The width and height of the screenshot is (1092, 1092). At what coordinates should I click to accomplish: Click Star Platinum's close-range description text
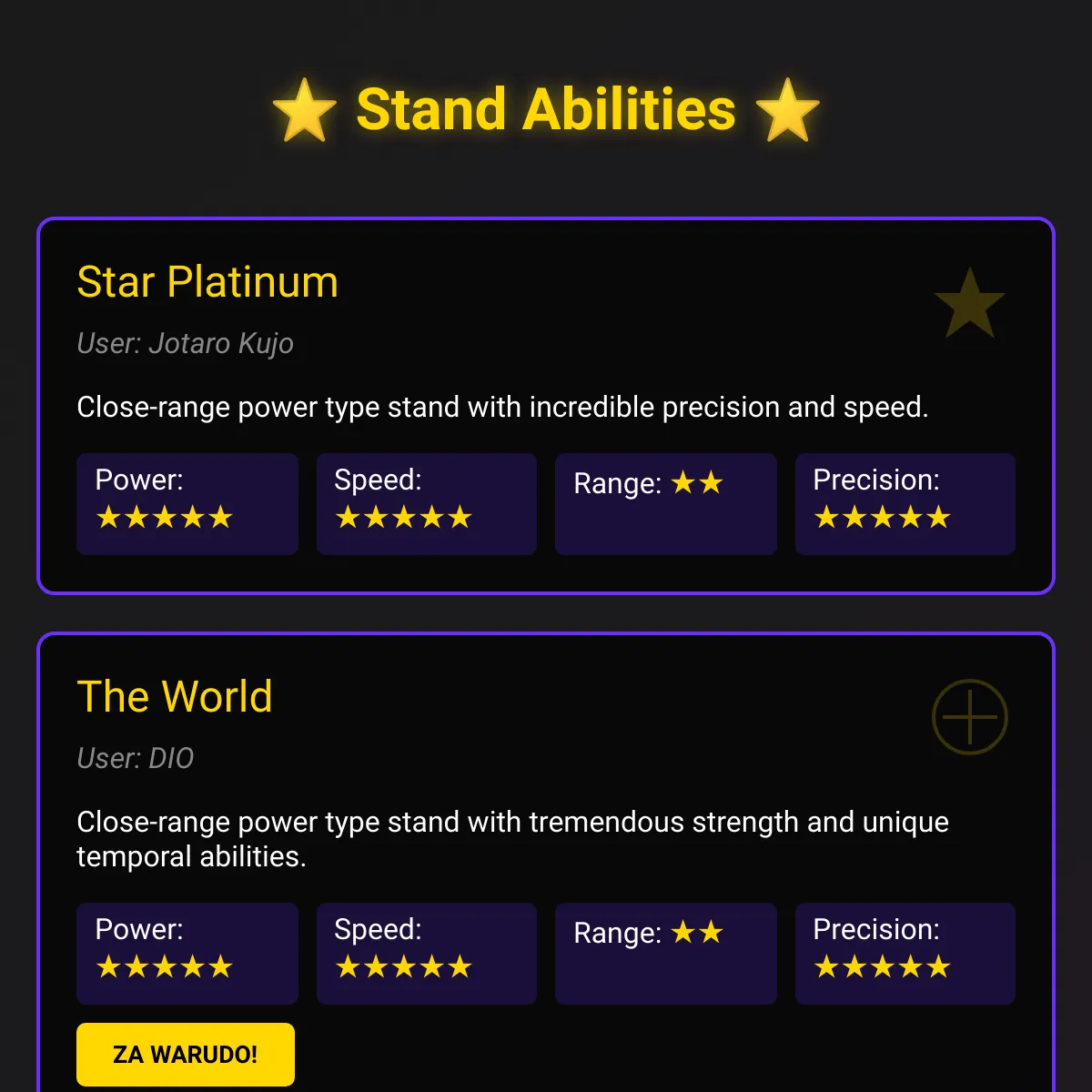(502, 407)
